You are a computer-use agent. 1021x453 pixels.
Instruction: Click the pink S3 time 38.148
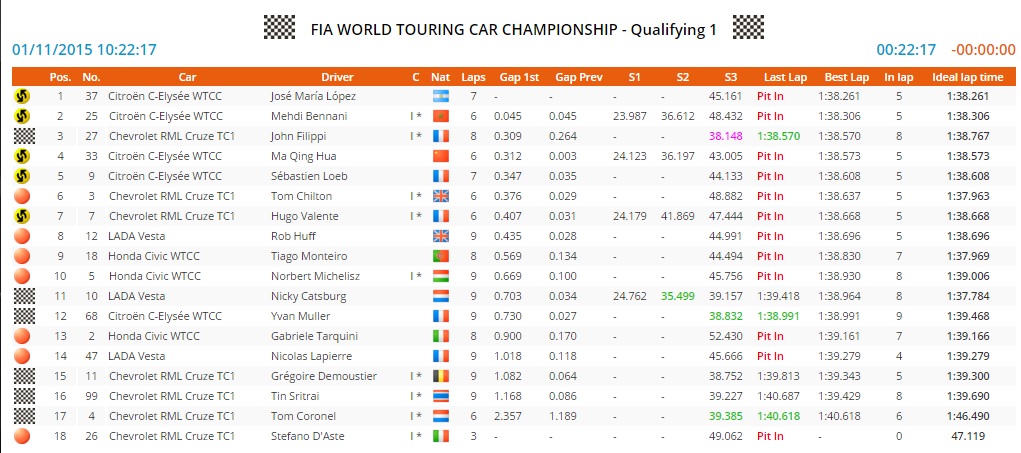tap(724, 136)
